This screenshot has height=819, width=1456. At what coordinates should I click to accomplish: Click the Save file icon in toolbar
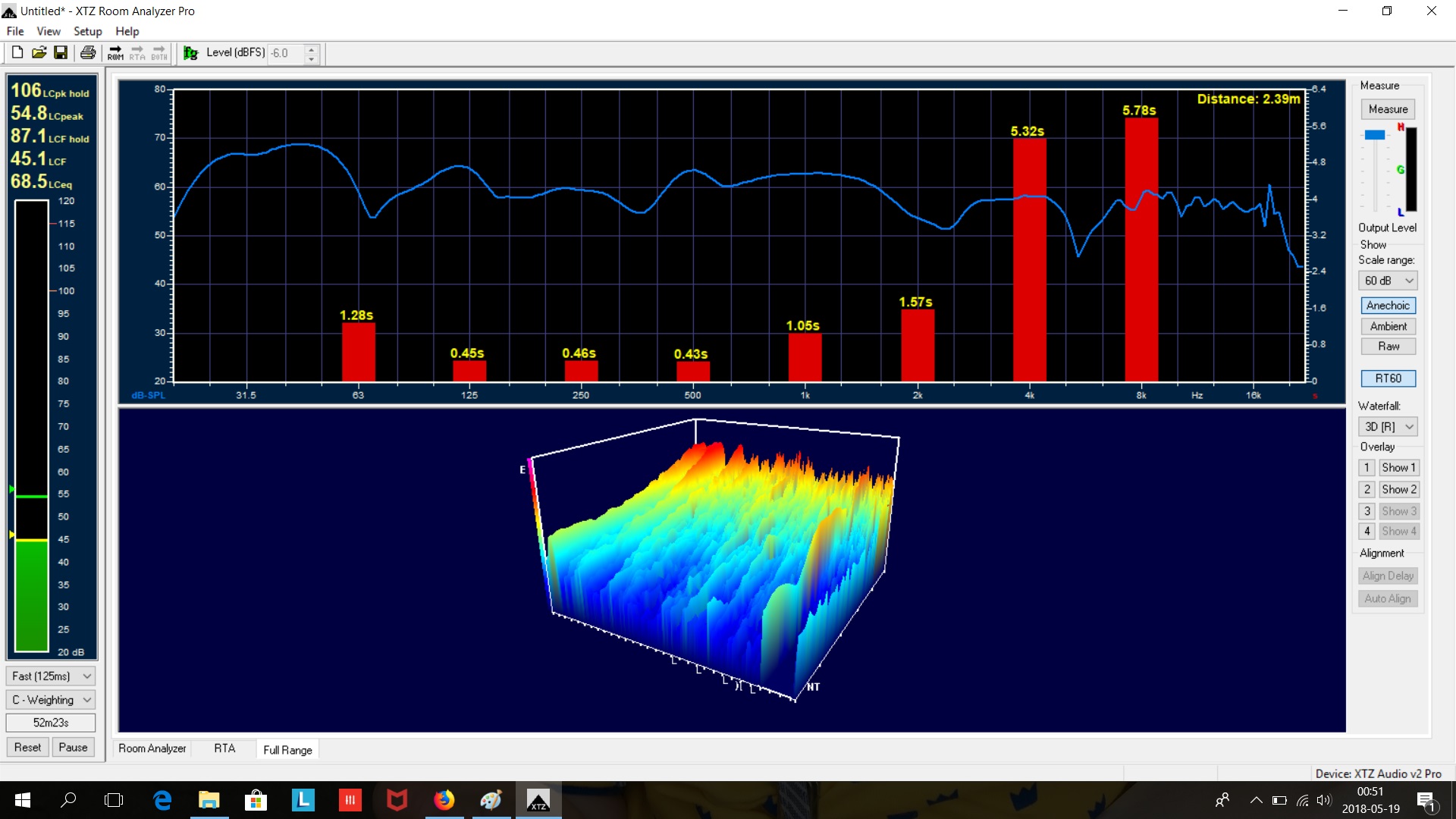pyautogui.click(x=60, y=52)
